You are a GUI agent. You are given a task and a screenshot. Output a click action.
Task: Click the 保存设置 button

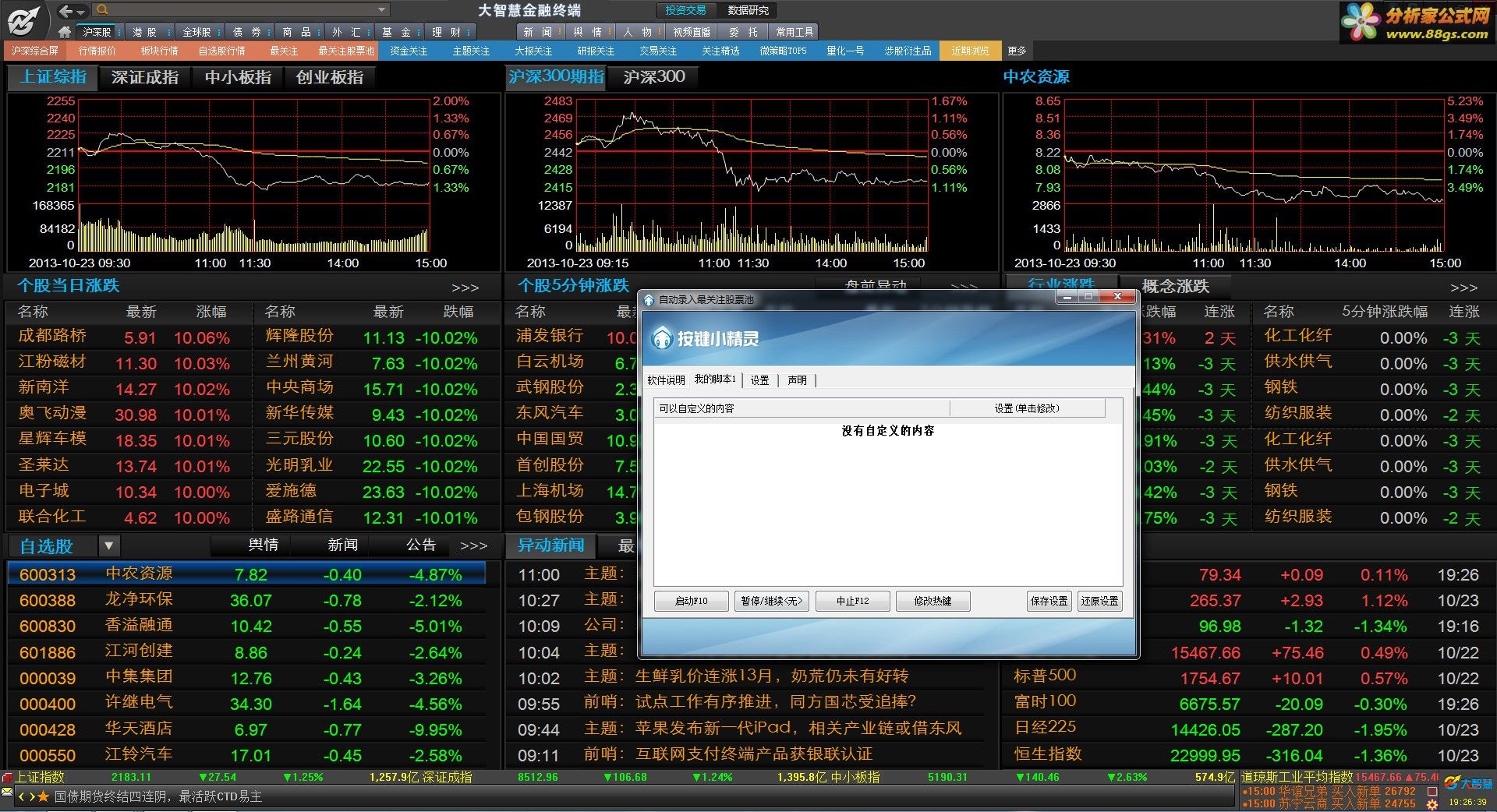coord(1049,601)
